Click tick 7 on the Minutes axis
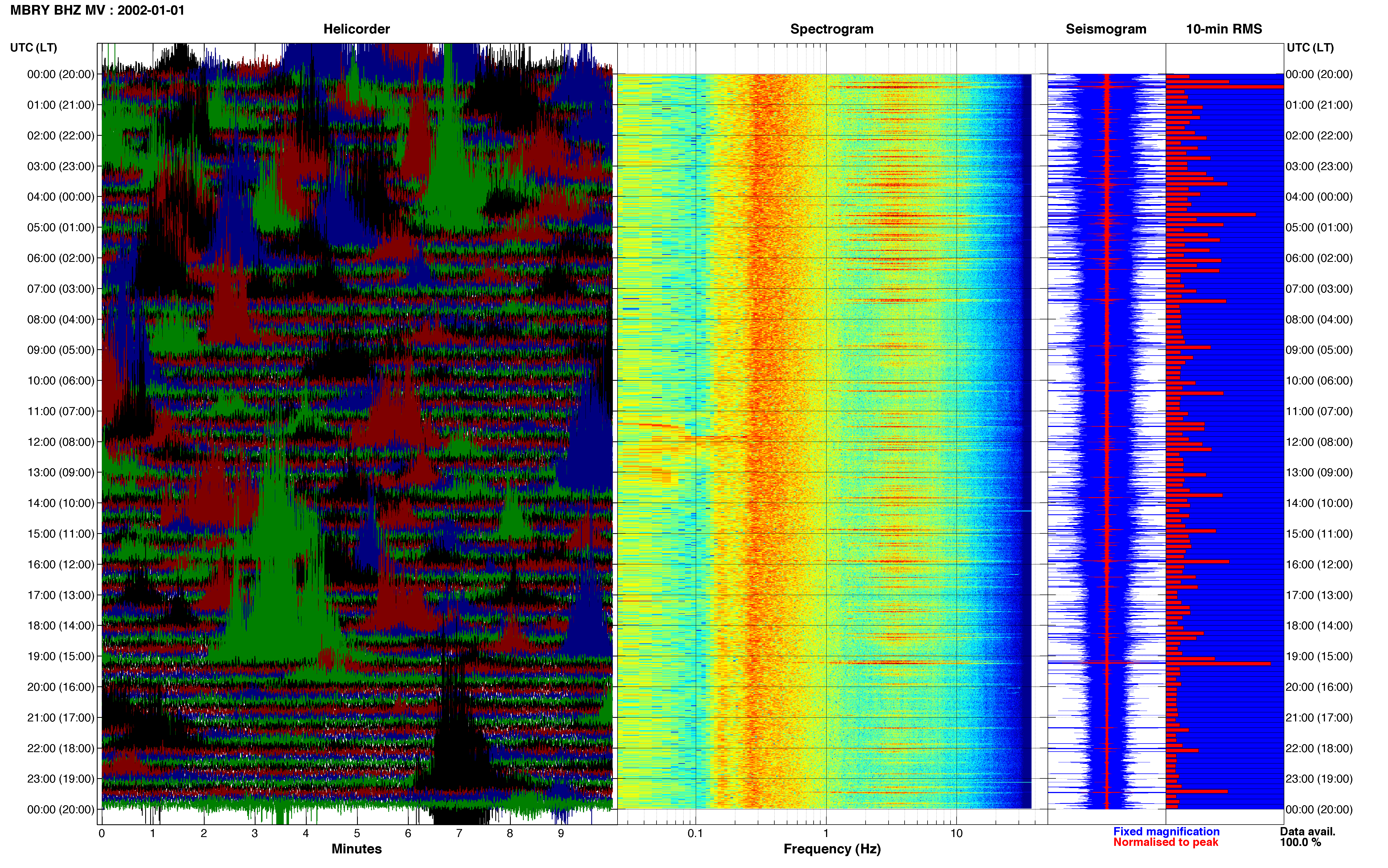This screenshot has height=868, width=1388. pyautogui.click(x=459, y=833)
